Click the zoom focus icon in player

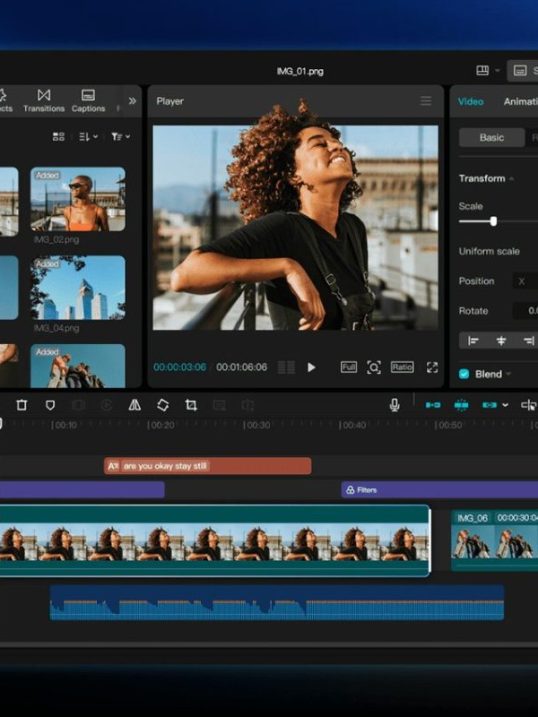tap(374, 367)
